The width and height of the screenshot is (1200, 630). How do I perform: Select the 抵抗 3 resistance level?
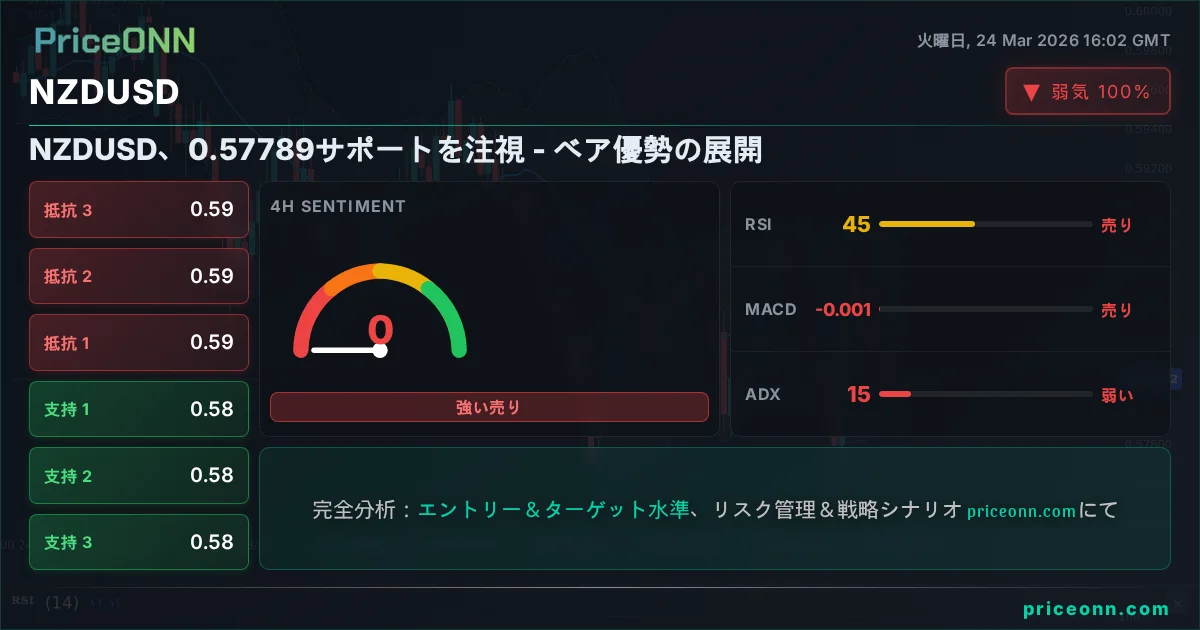tap(139, 209)
